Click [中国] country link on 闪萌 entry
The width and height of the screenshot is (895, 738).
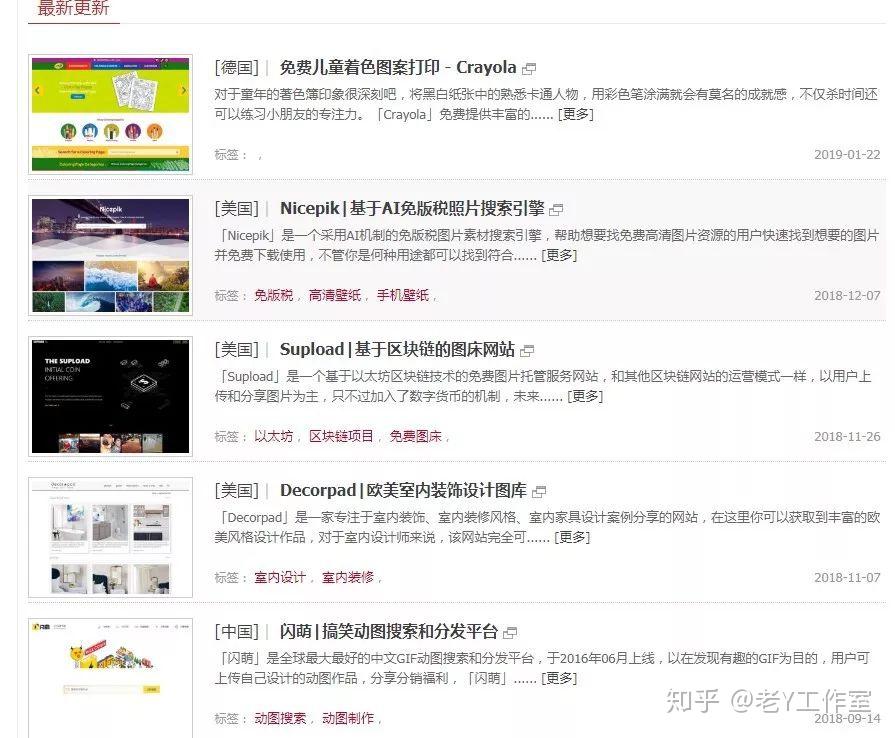(x=236, y=631)
